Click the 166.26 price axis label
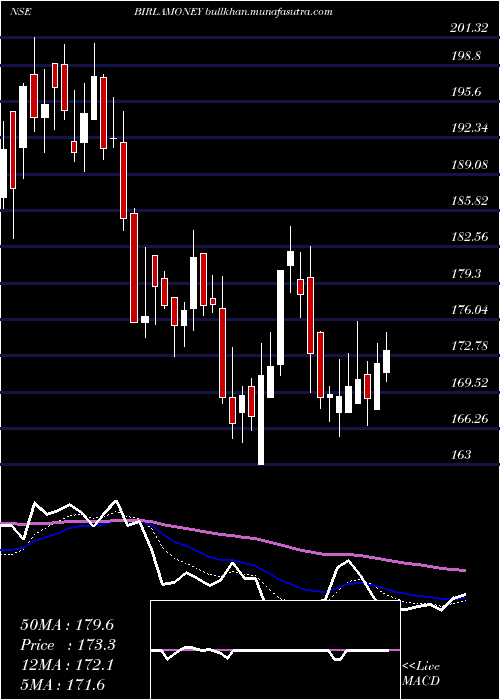This screenshot has width=500, height=700. pyautogui.click(x=468, y=419)
